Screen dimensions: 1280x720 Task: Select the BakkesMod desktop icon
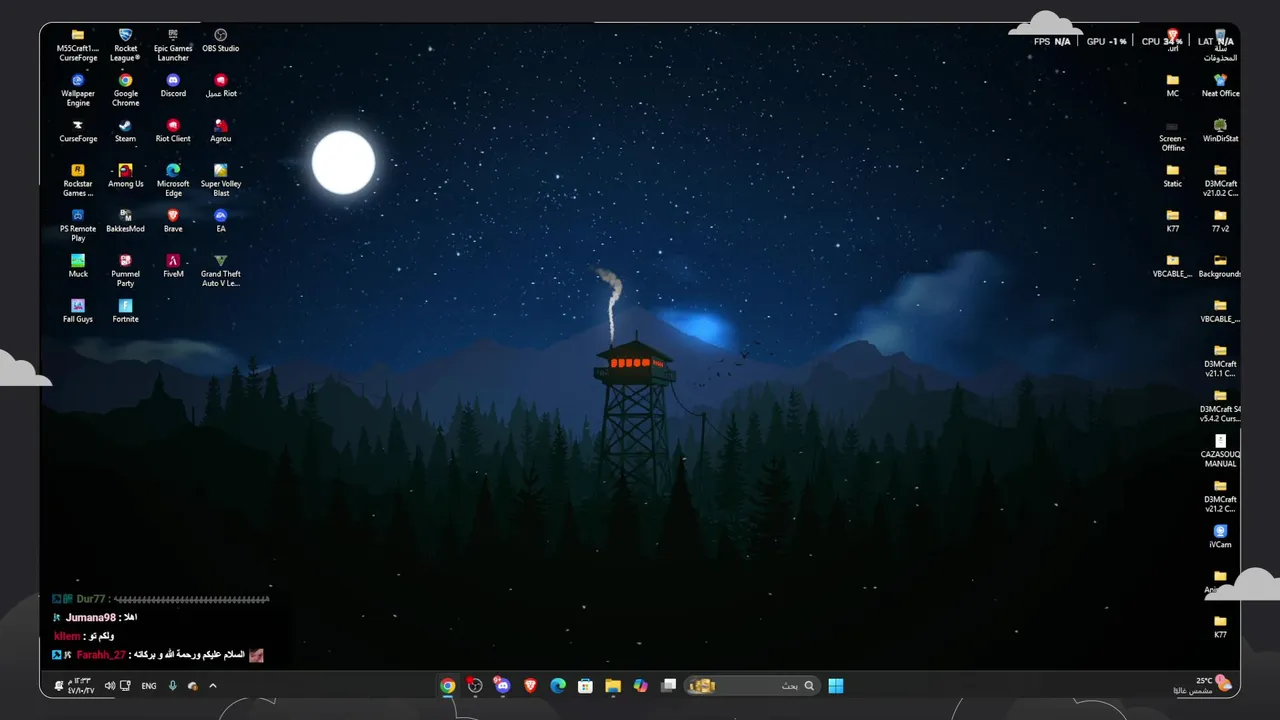tap(125, 221)
